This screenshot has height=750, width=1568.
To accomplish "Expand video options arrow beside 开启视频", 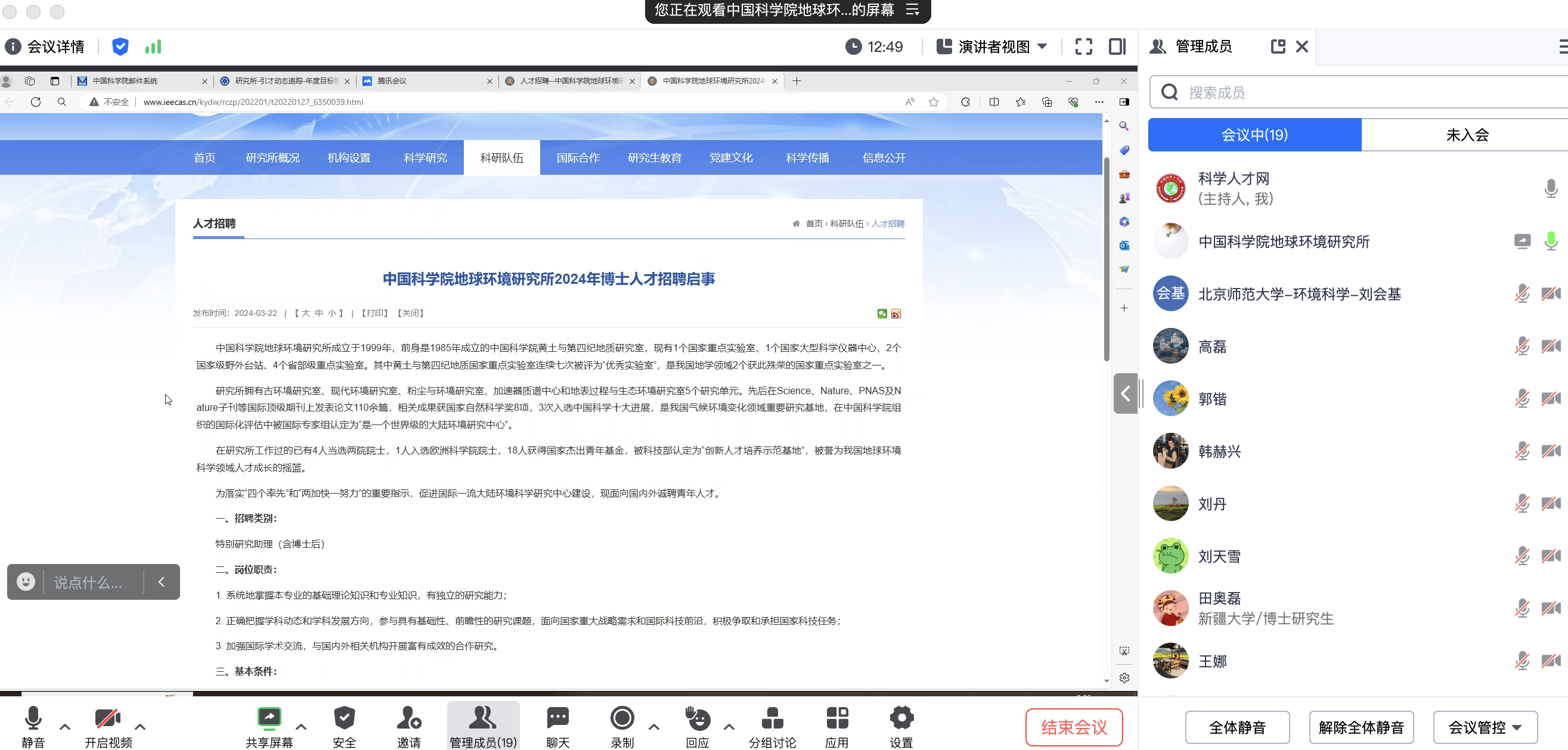I will point(140,726).
